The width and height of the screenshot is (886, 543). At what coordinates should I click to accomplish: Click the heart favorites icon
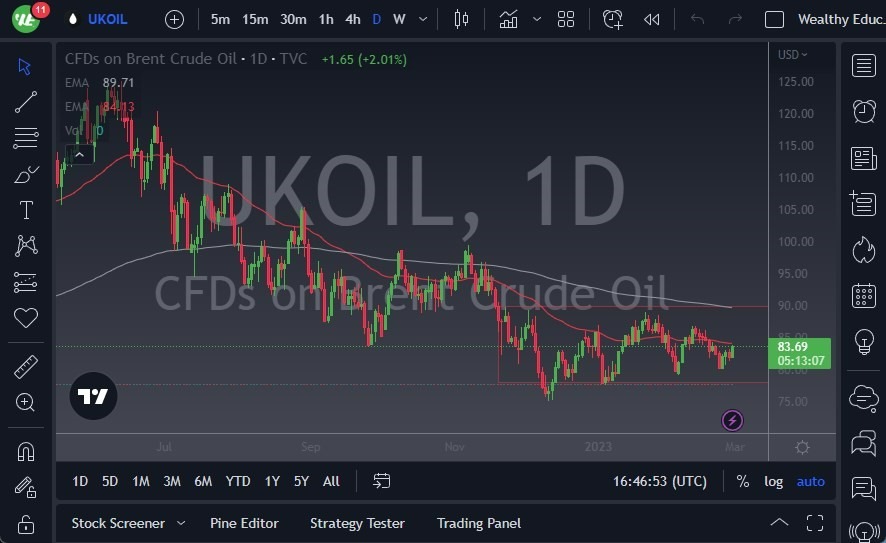[26, 318]
